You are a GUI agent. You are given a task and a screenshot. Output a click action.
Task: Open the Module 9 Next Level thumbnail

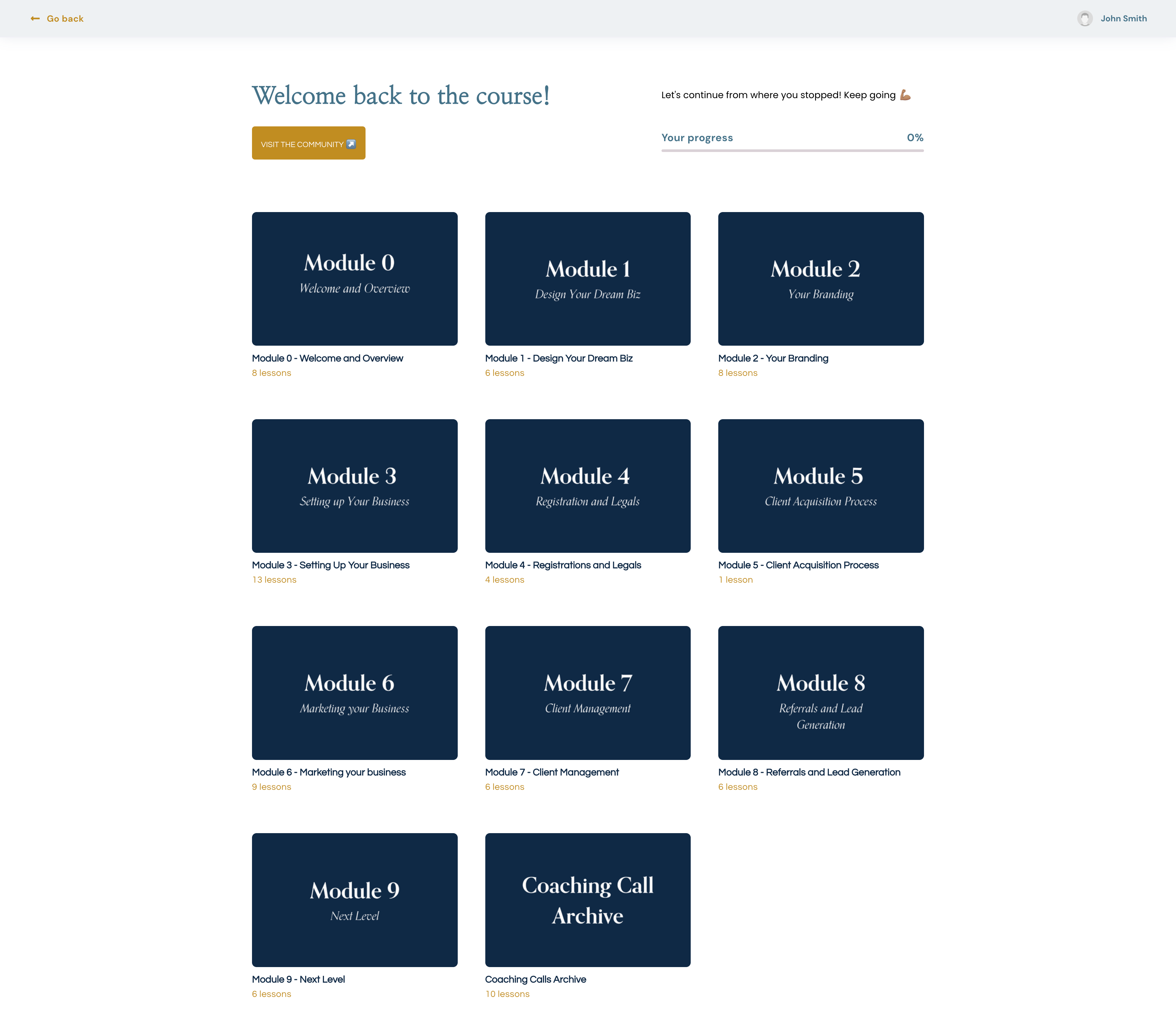coord(355,900)
